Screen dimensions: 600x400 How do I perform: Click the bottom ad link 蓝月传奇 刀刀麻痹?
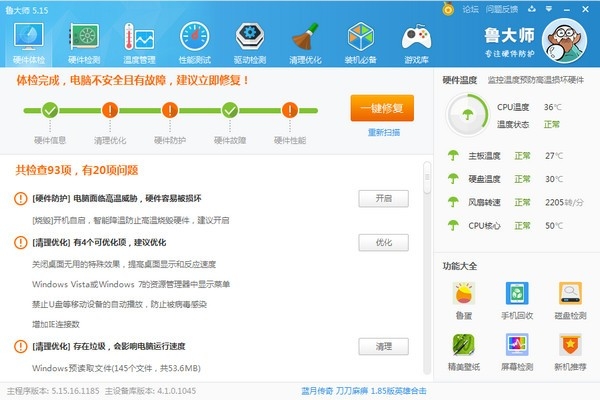[364, 391]
